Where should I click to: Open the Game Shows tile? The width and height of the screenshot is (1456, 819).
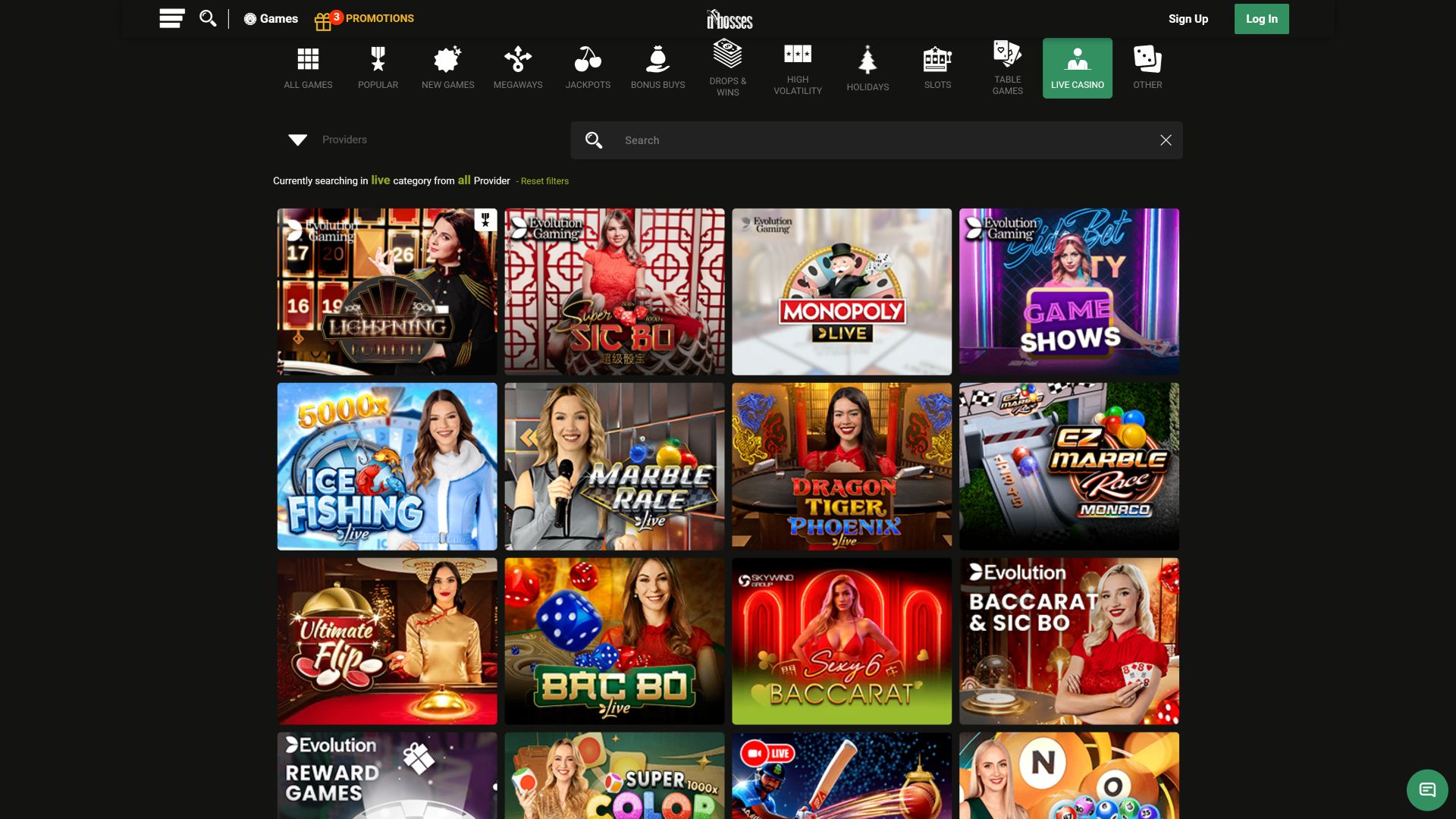pyautogui.click(x=1069, y=292)
